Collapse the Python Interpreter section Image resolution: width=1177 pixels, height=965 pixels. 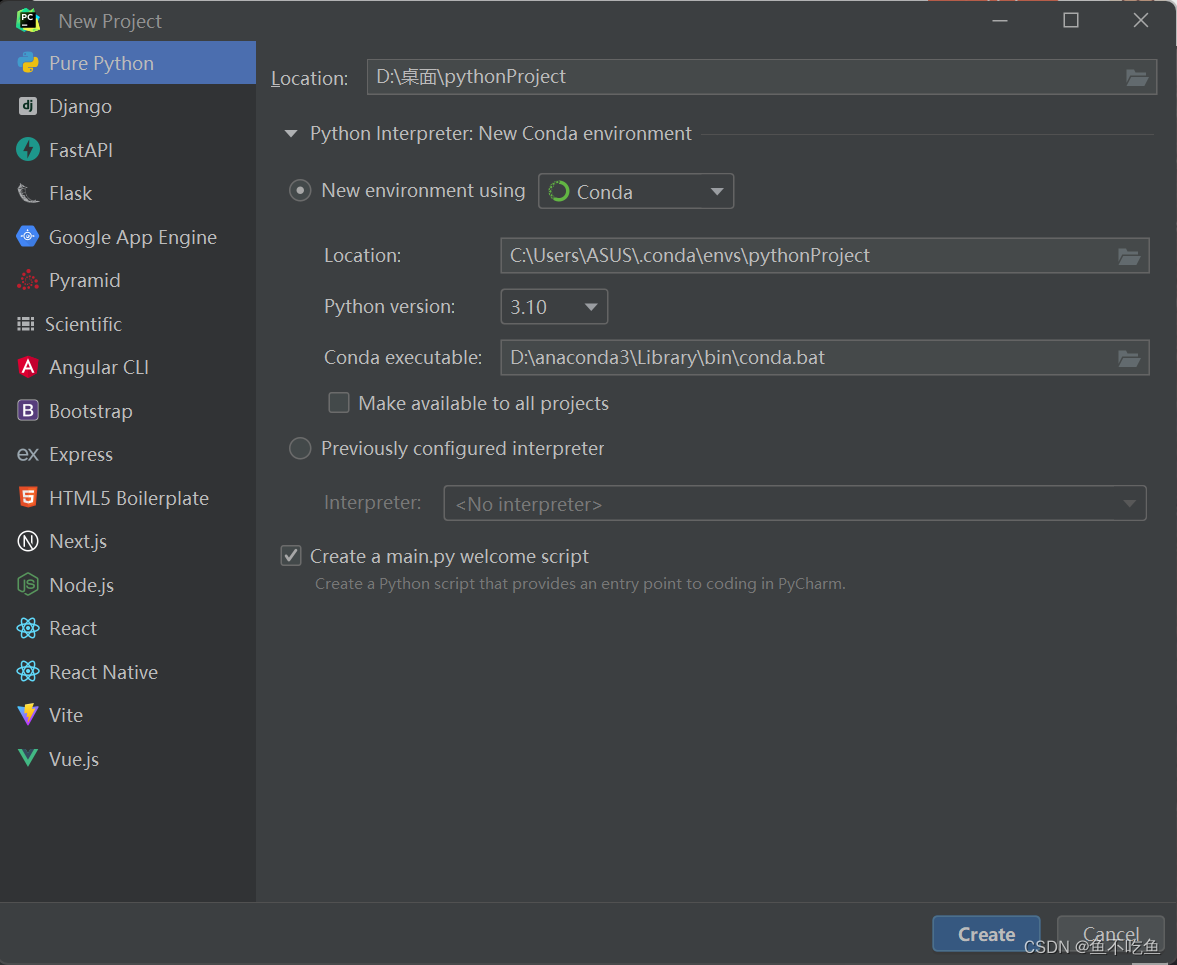pyautogui.click(x=290, y=134)
